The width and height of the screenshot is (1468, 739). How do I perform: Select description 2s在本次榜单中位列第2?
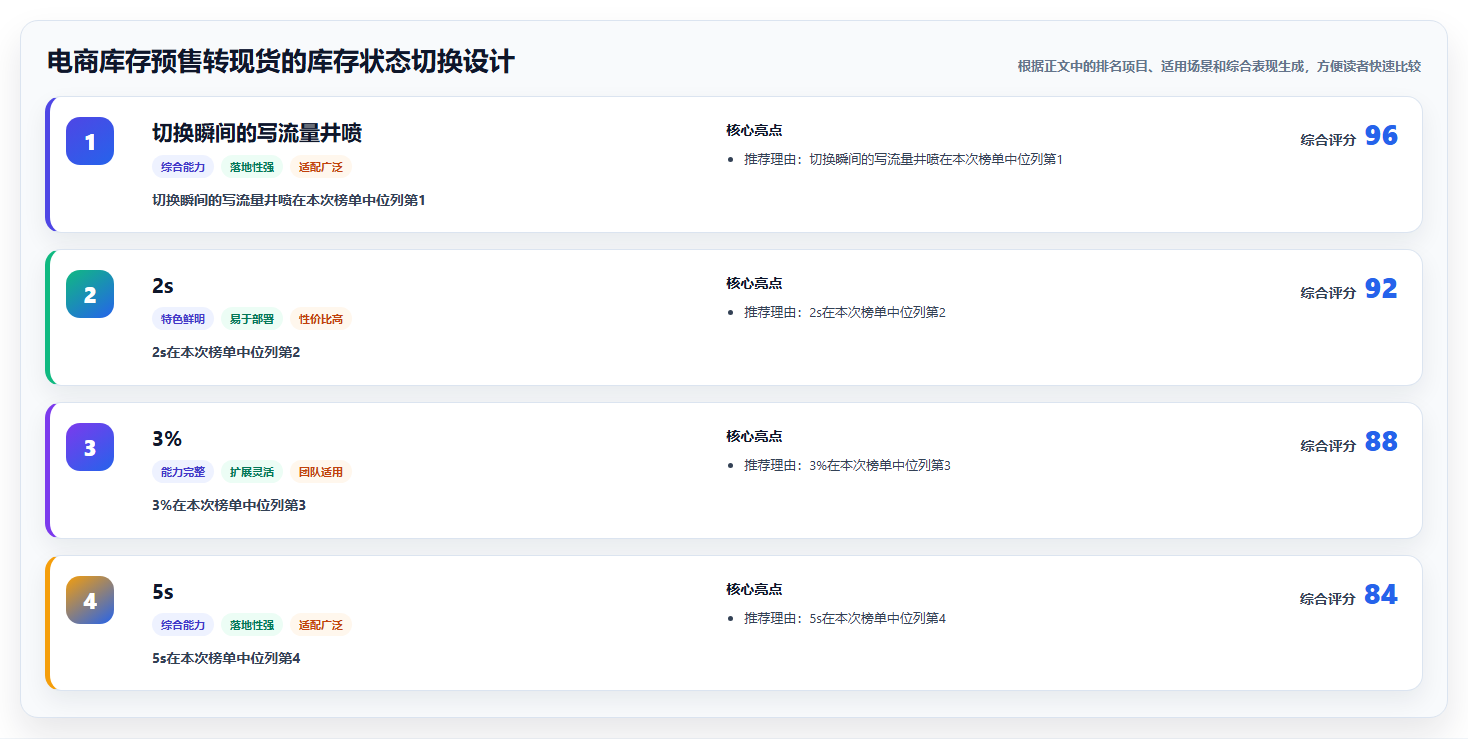tap(226, 352)
